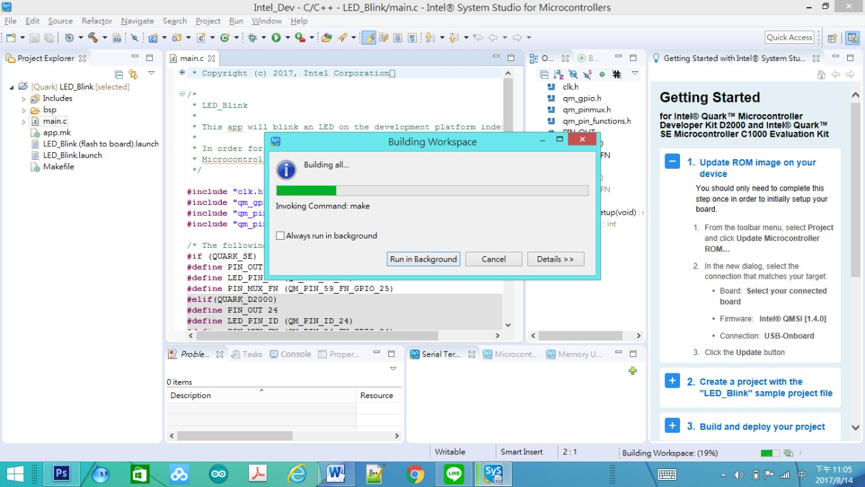Viewport: 865px width, 487px height.
Task: Click Run in Background button
Action: (x=424, y=259)
